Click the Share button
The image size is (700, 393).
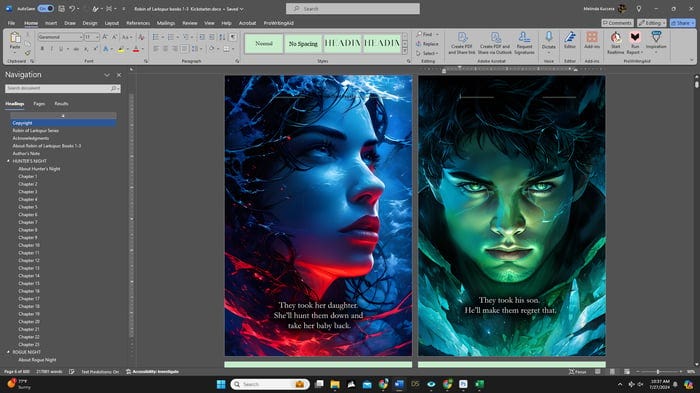(683, 23)
